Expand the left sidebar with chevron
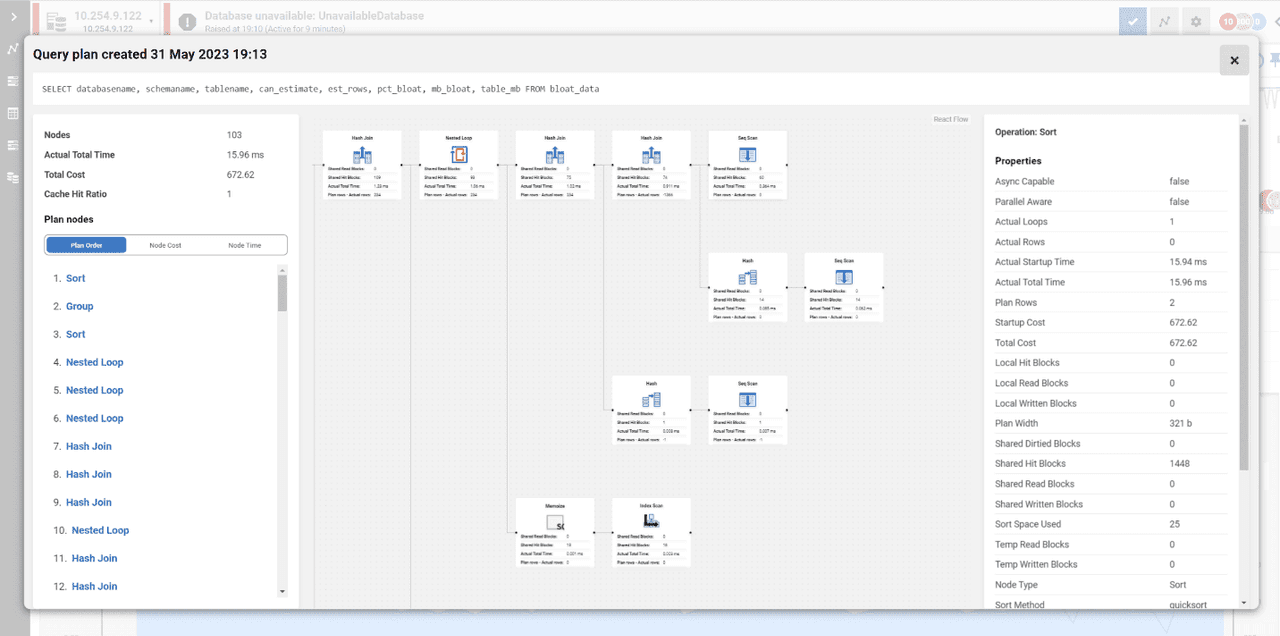The height and width of the screenshot is (636, 1280). click(13, 17)
